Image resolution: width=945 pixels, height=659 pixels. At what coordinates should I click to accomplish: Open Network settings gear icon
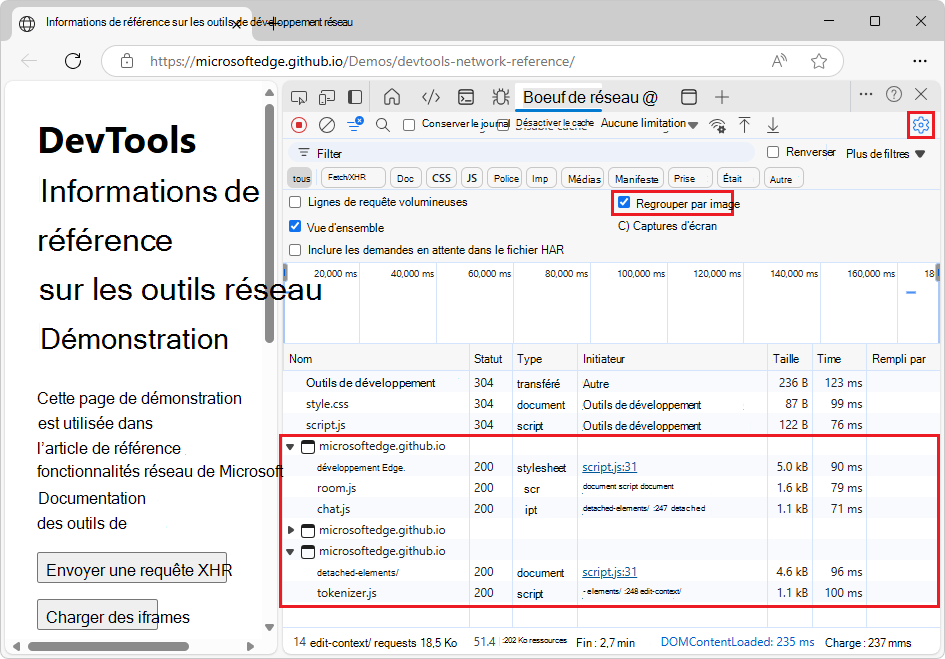[x=920, y=125]
